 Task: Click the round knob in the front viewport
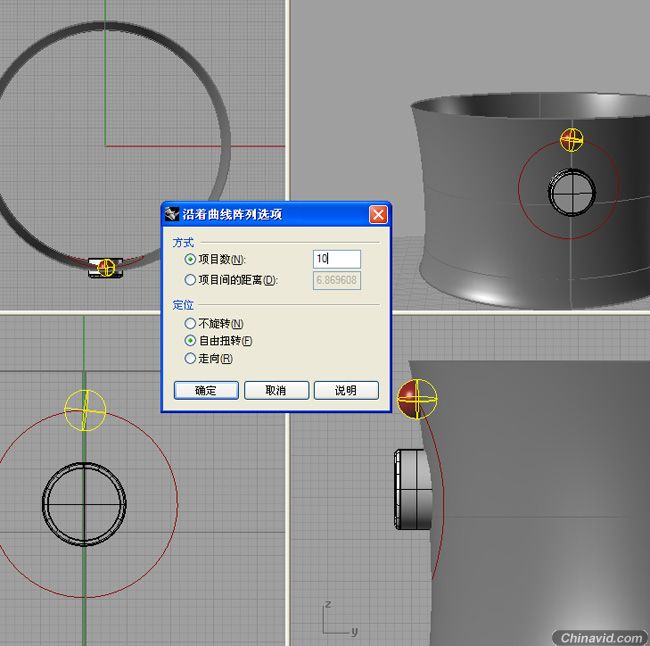[x=84, y=504]
